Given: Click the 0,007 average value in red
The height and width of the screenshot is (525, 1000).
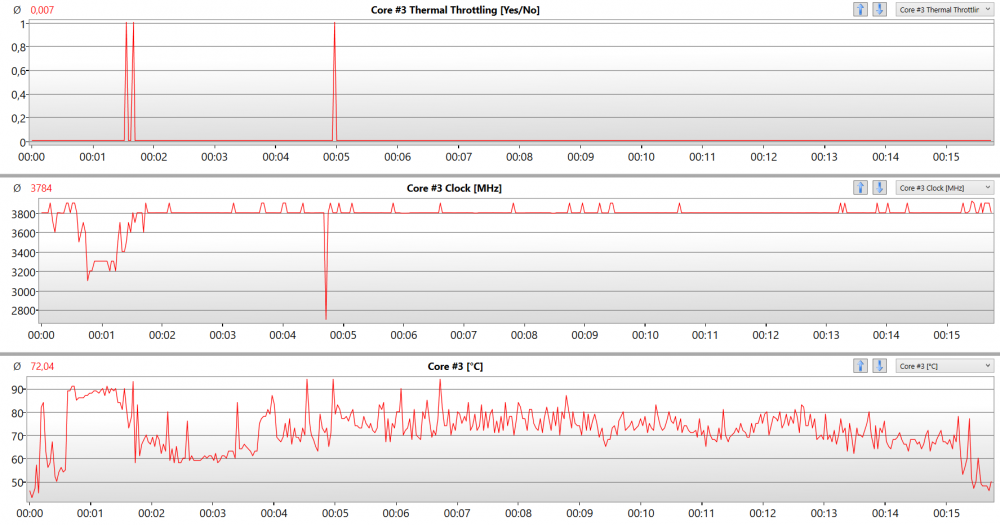Looking at the screenshot, I should click(43, 9).
